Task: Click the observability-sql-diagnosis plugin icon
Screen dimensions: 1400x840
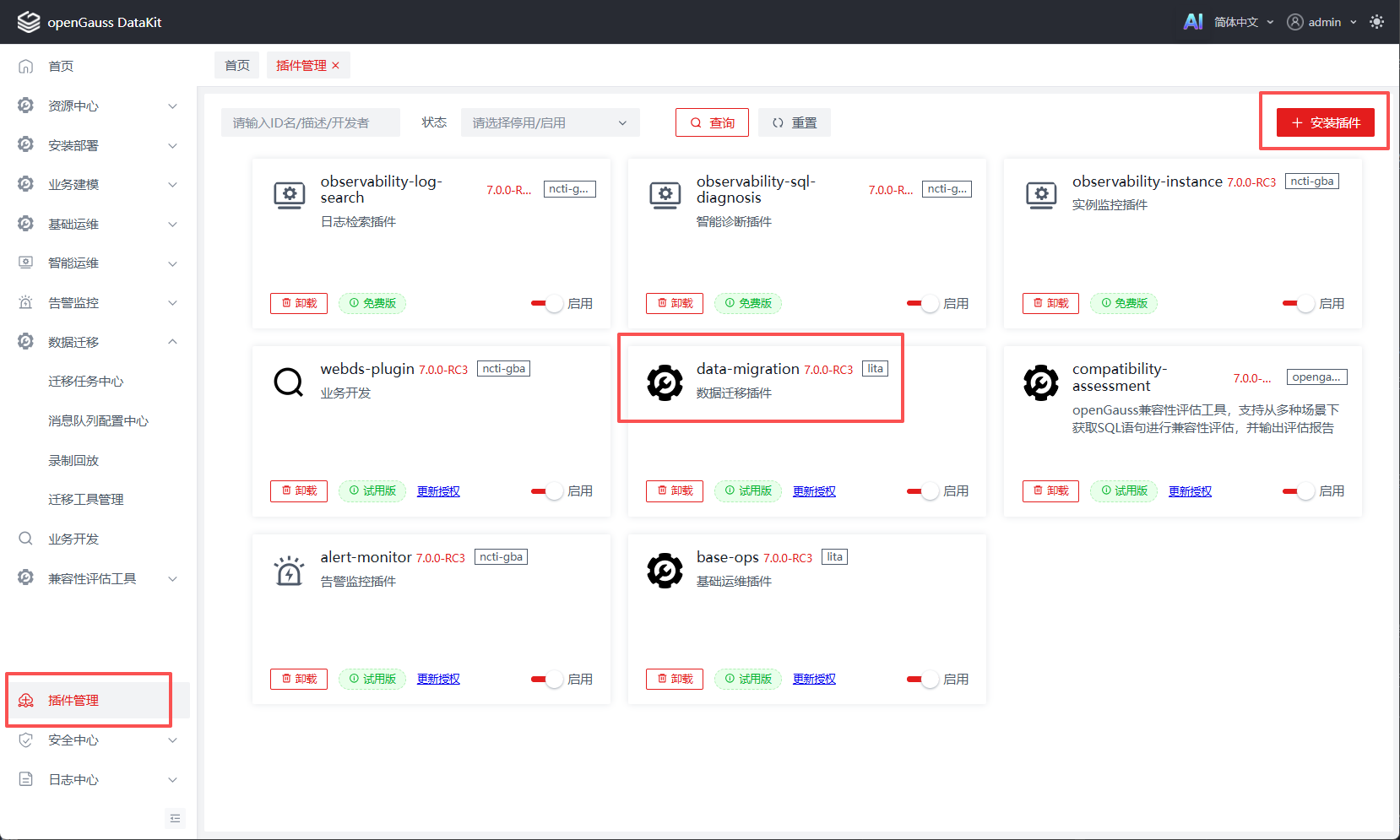Action: point(665,195)
